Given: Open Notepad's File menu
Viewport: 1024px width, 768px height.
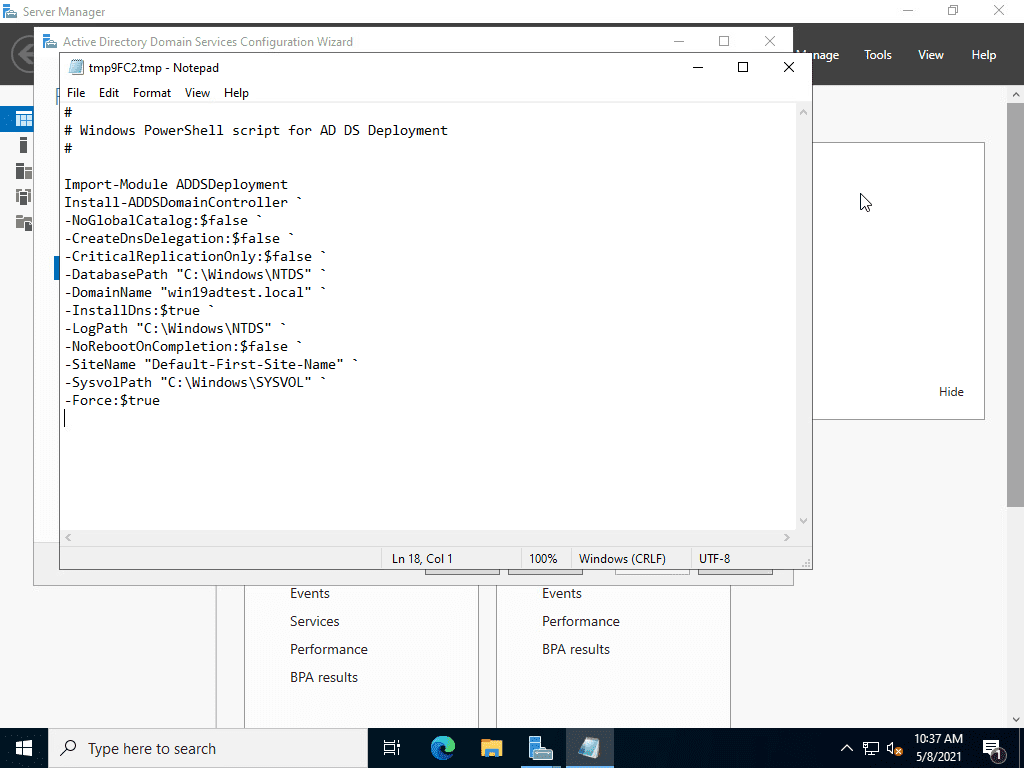Looking at the screenshot, I should click(76, 92).
